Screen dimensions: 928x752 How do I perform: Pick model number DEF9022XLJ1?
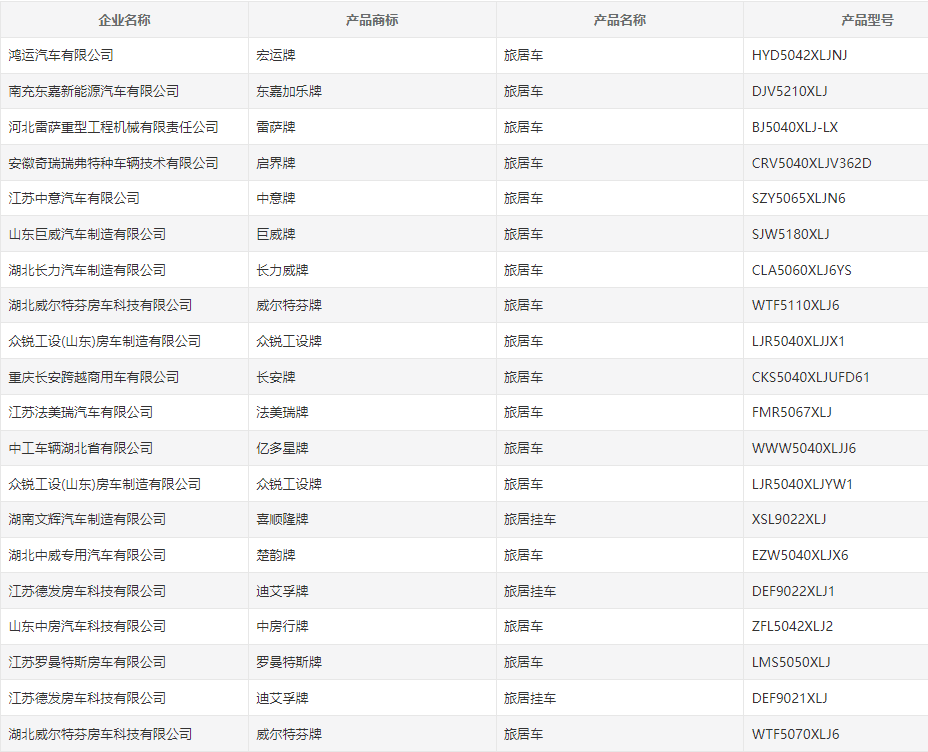click(793, 591)
